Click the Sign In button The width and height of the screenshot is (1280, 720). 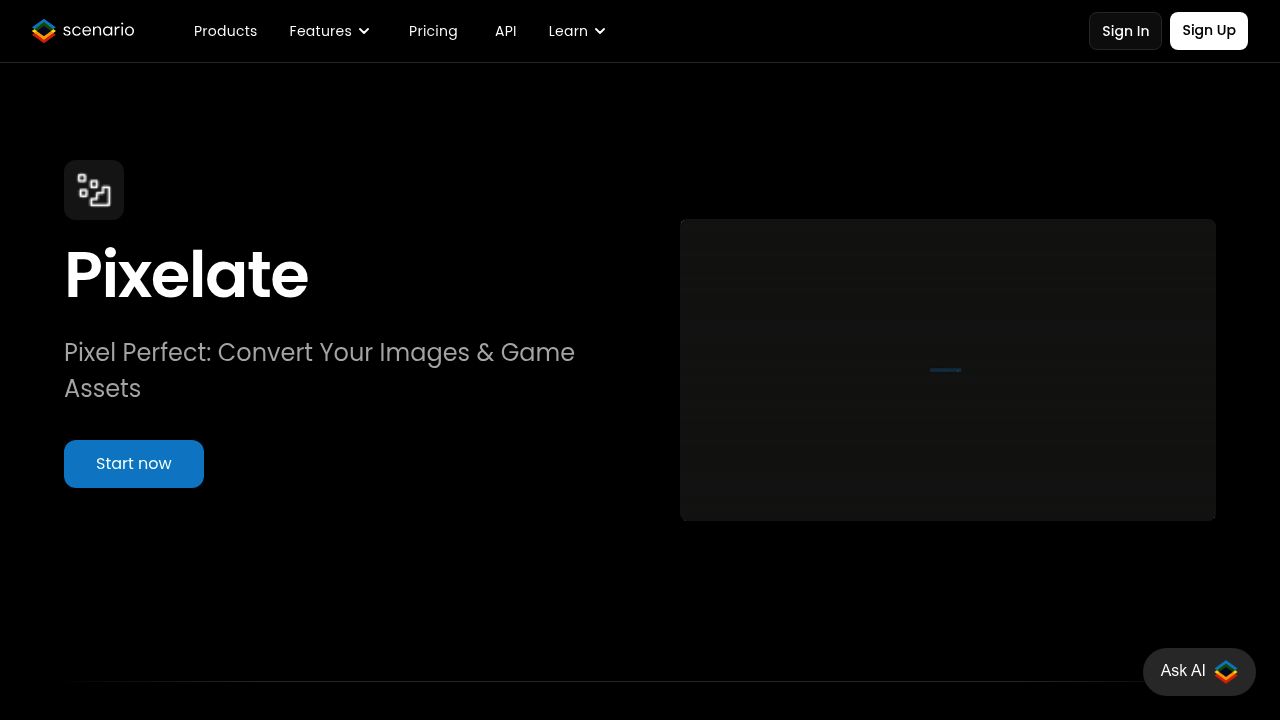point(1125,31)
